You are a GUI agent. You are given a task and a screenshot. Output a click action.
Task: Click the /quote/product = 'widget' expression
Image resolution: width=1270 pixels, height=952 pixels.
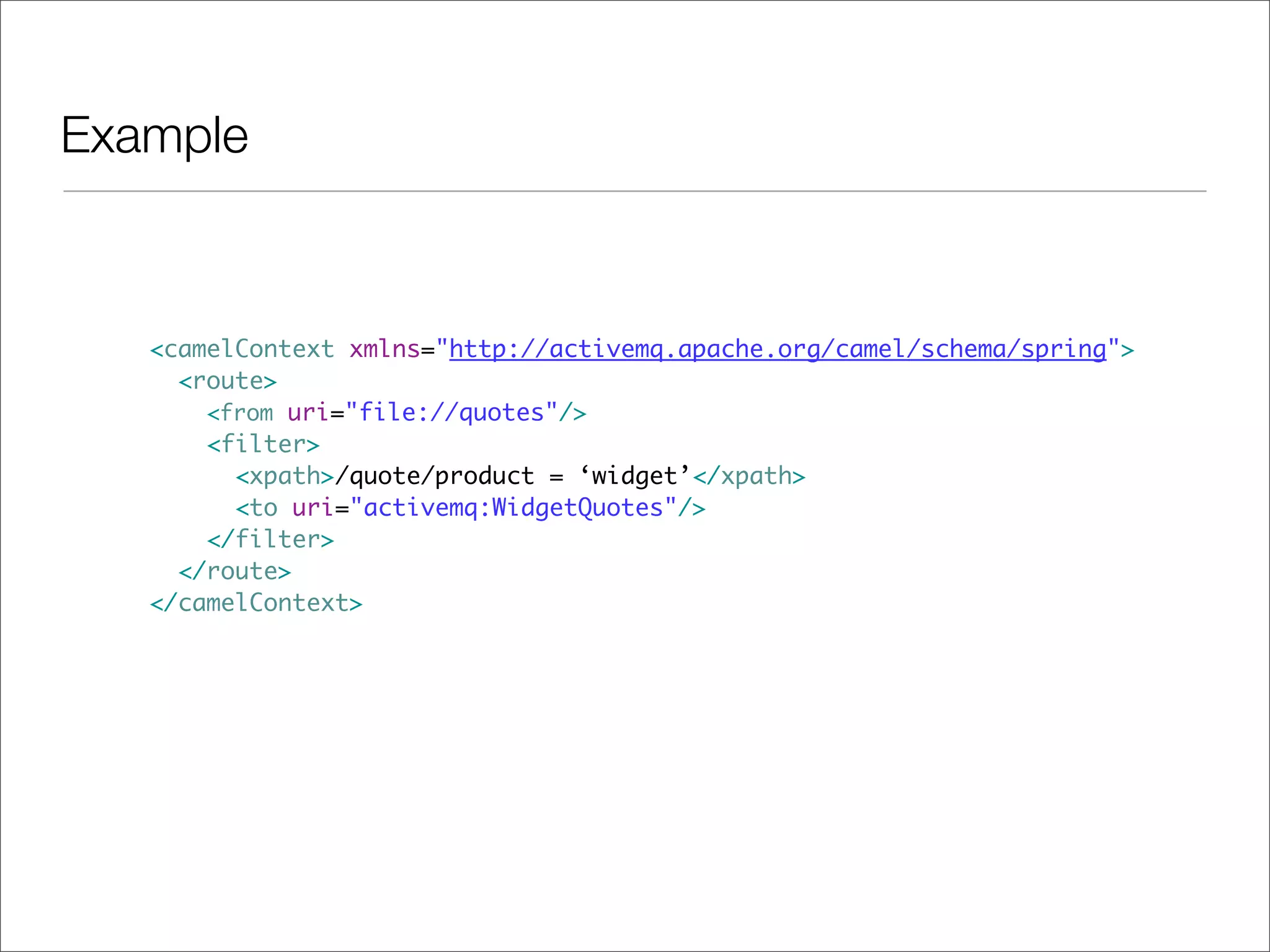tap(513, 476)
